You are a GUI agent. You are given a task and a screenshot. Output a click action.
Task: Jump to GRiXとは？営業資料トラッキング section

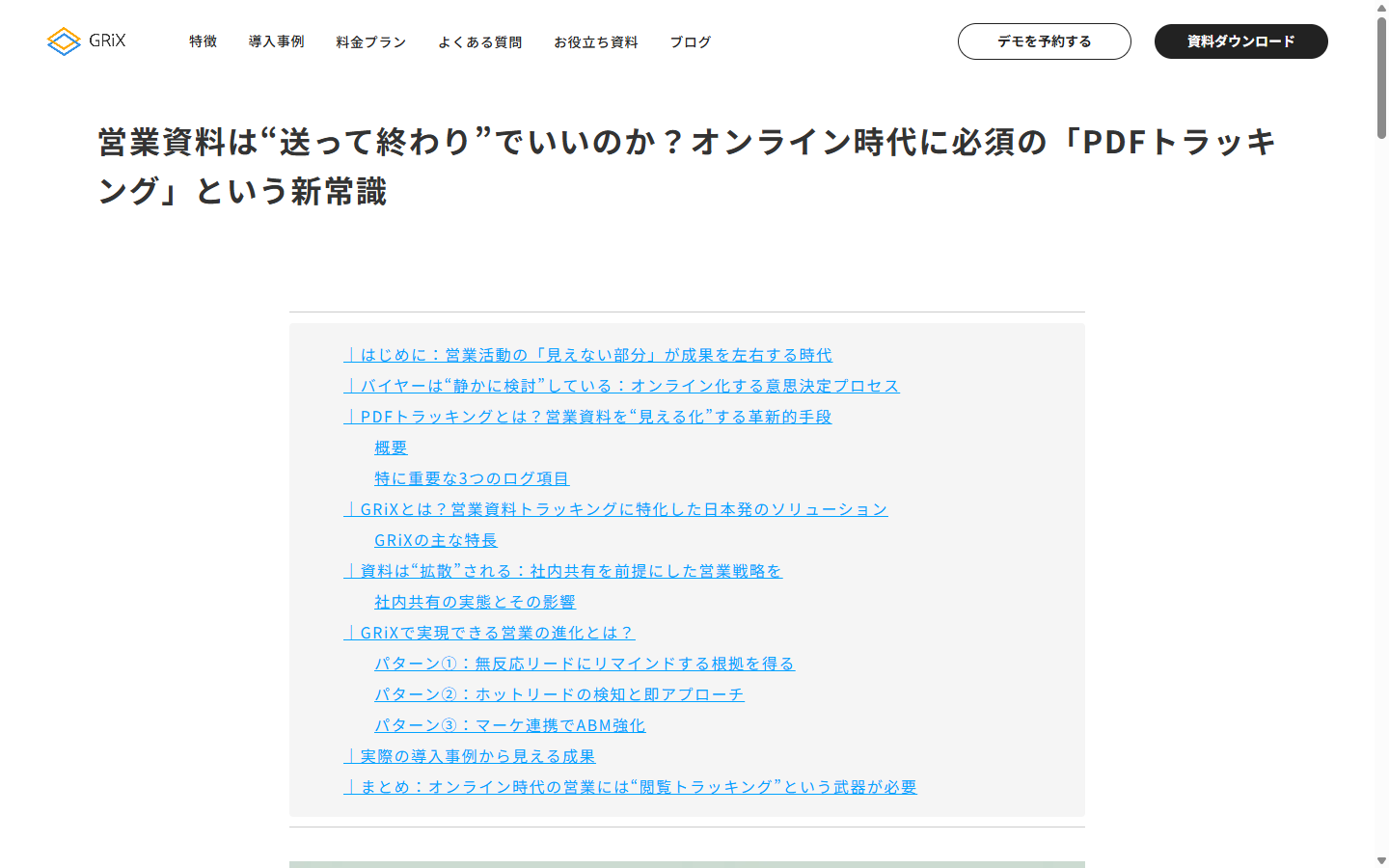615,509
